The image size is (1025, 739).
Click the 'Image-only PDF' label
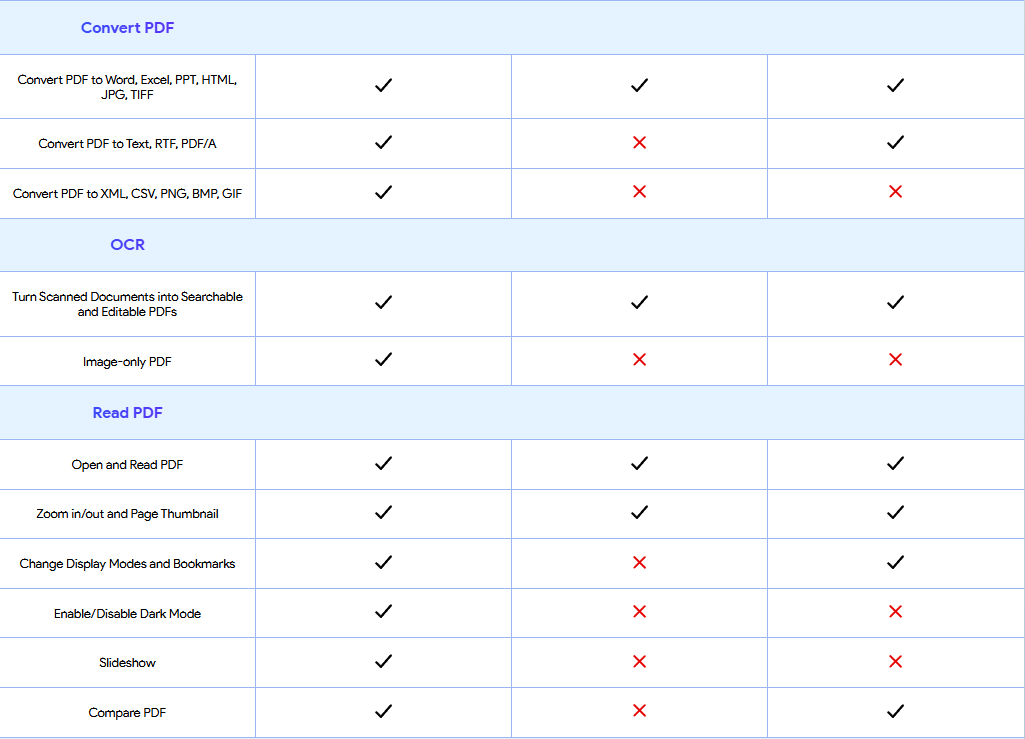[127, 362]
